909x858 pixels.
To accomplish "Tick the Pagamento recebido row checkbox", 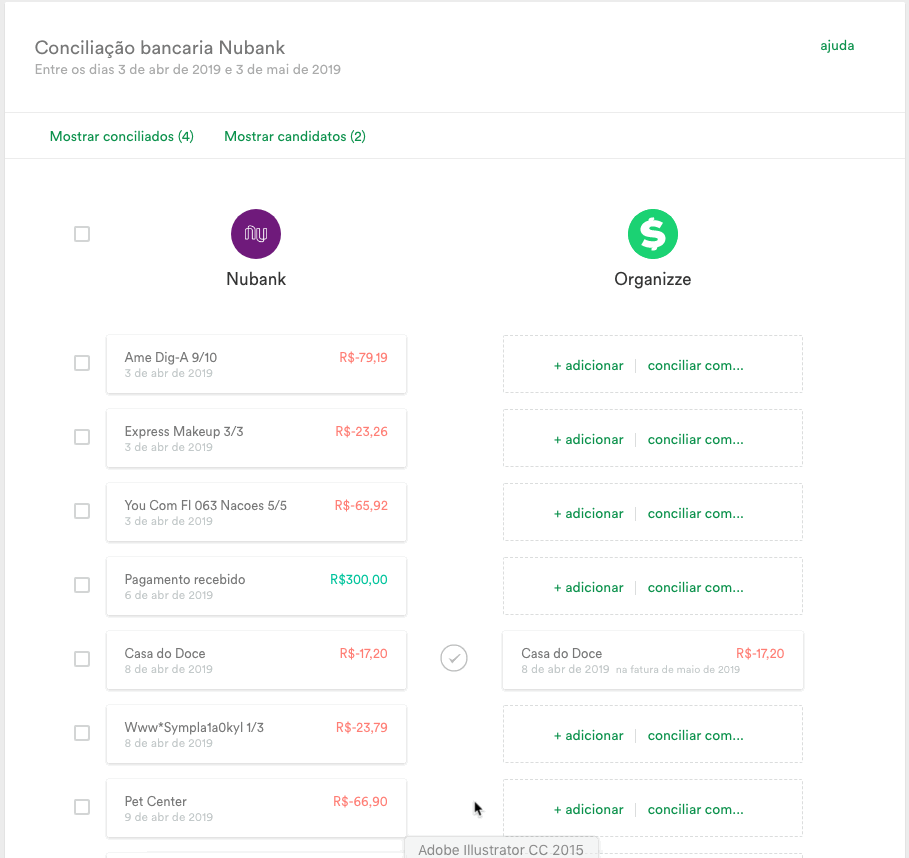I will click(82, 585).
